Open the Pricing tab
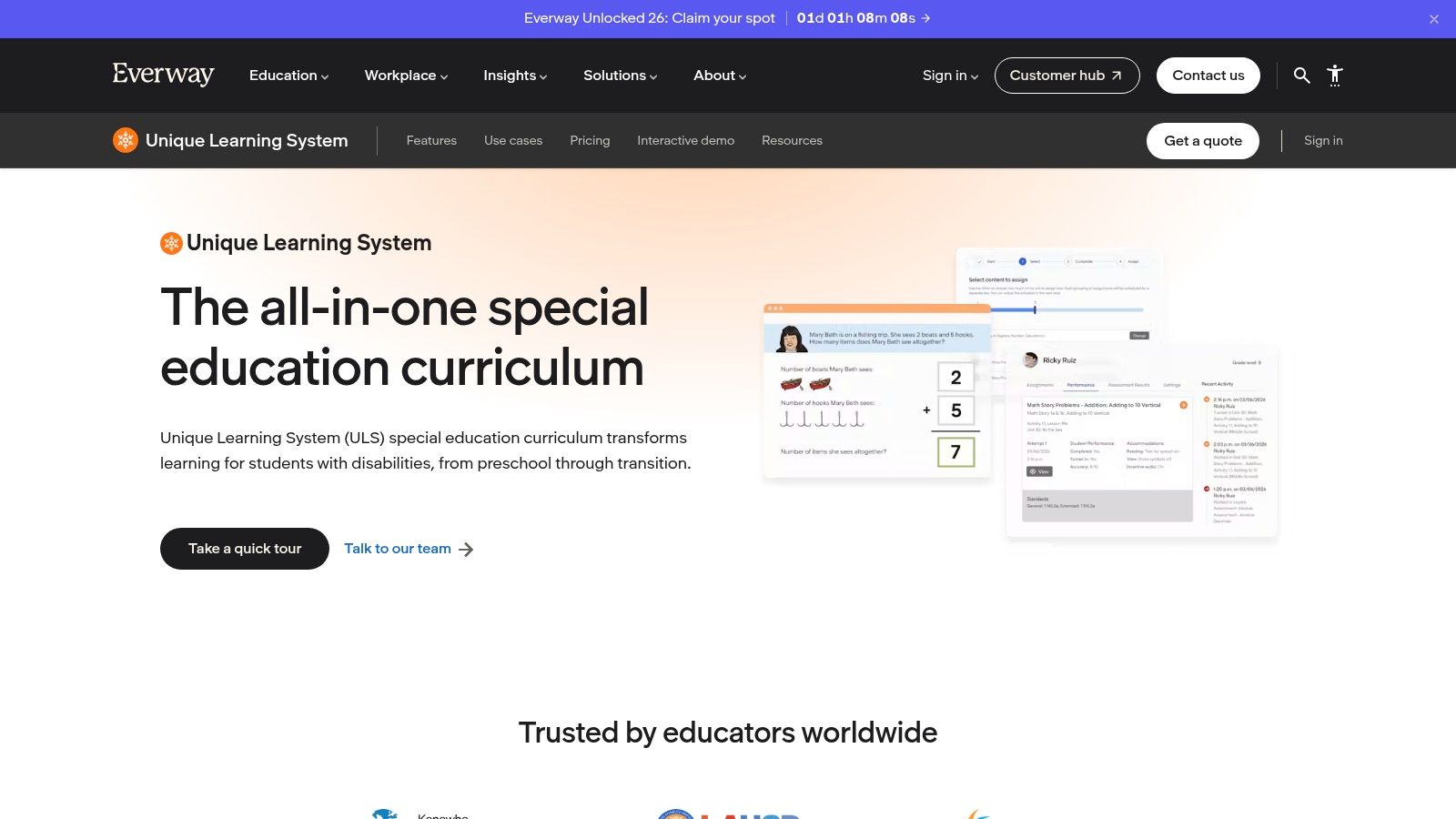The image size is (1456, 819). (590, 140)
